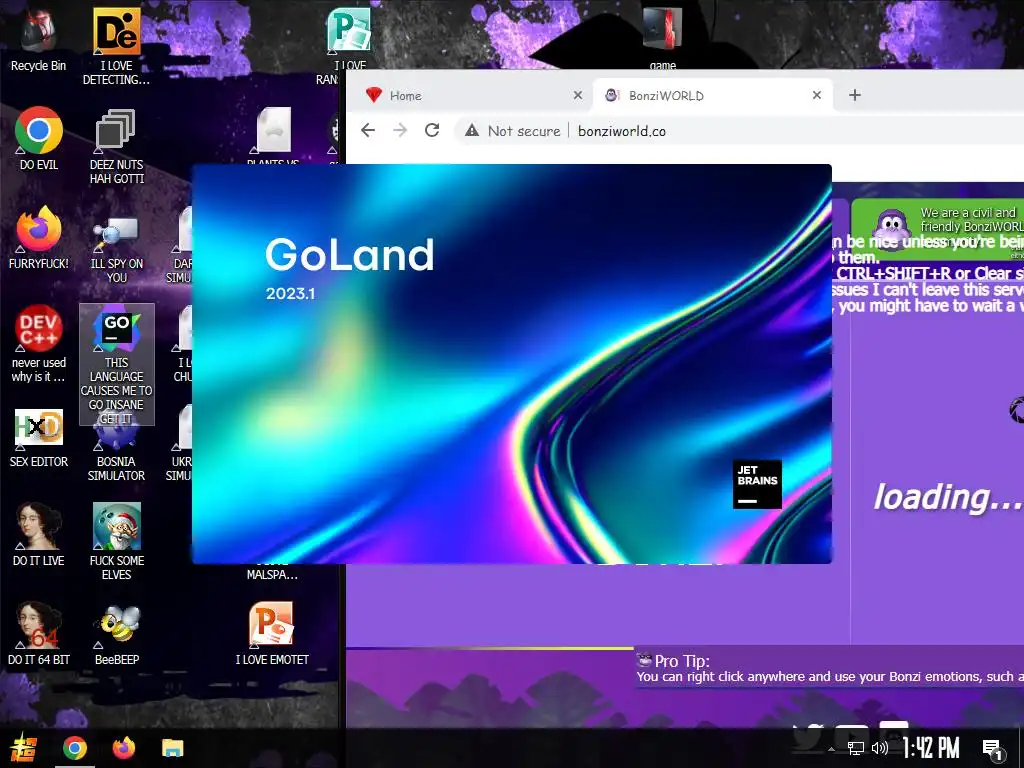Click the GoLand title on the splash screen

pos(349,254)
